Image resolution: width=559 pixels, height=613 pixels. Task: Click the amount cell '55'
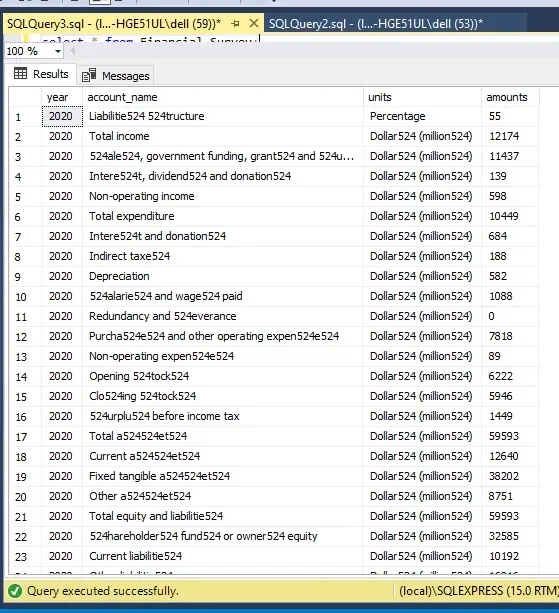(510, 117)
